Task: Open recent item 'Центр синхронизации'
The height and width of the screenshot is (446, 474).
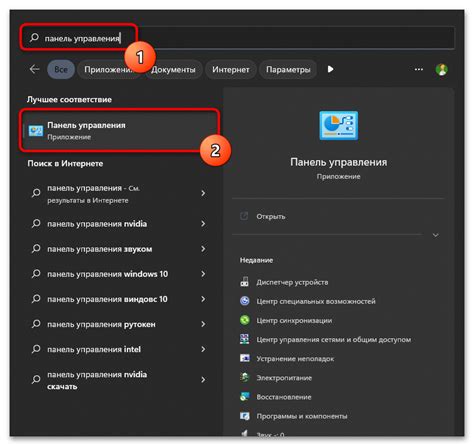Action: (x=294, y=321)
